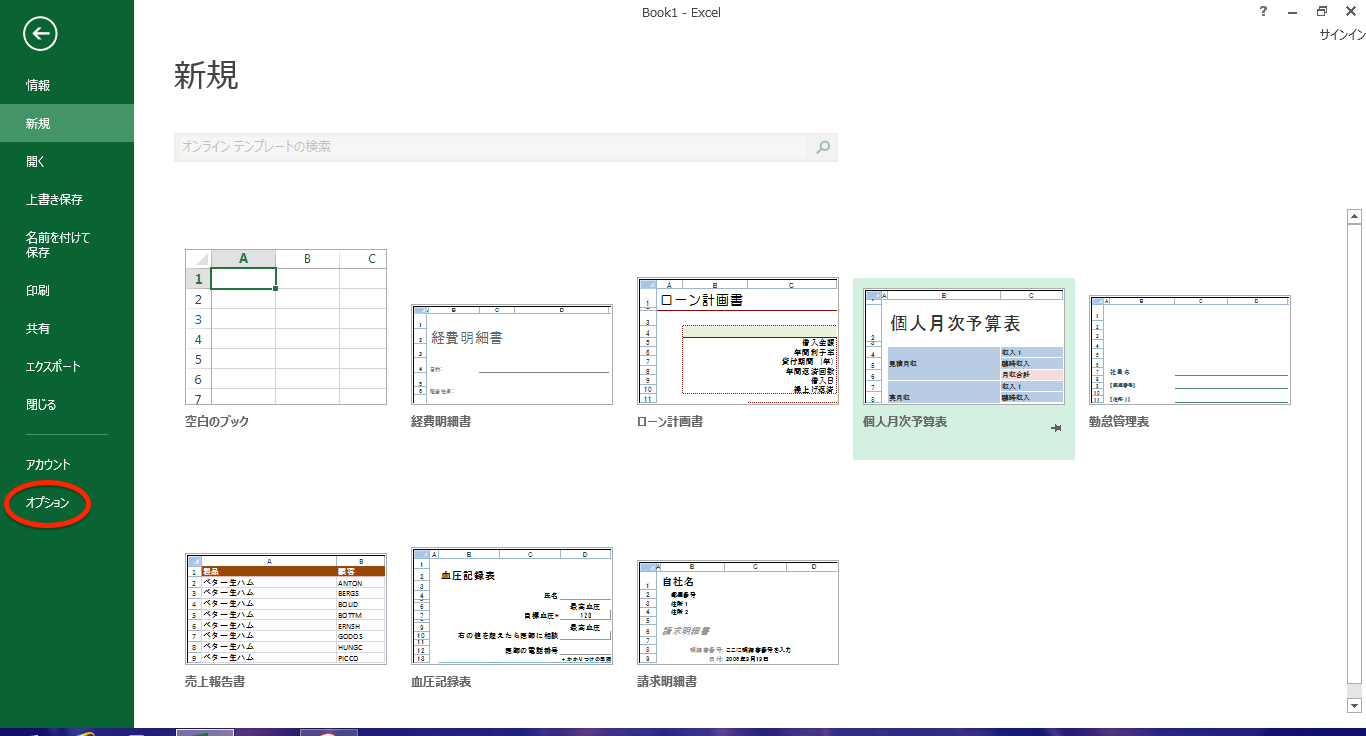Create a 空白のブック blank workbook
The height and width of the screenshot is (736, 1366).
[x=286, y=327]
